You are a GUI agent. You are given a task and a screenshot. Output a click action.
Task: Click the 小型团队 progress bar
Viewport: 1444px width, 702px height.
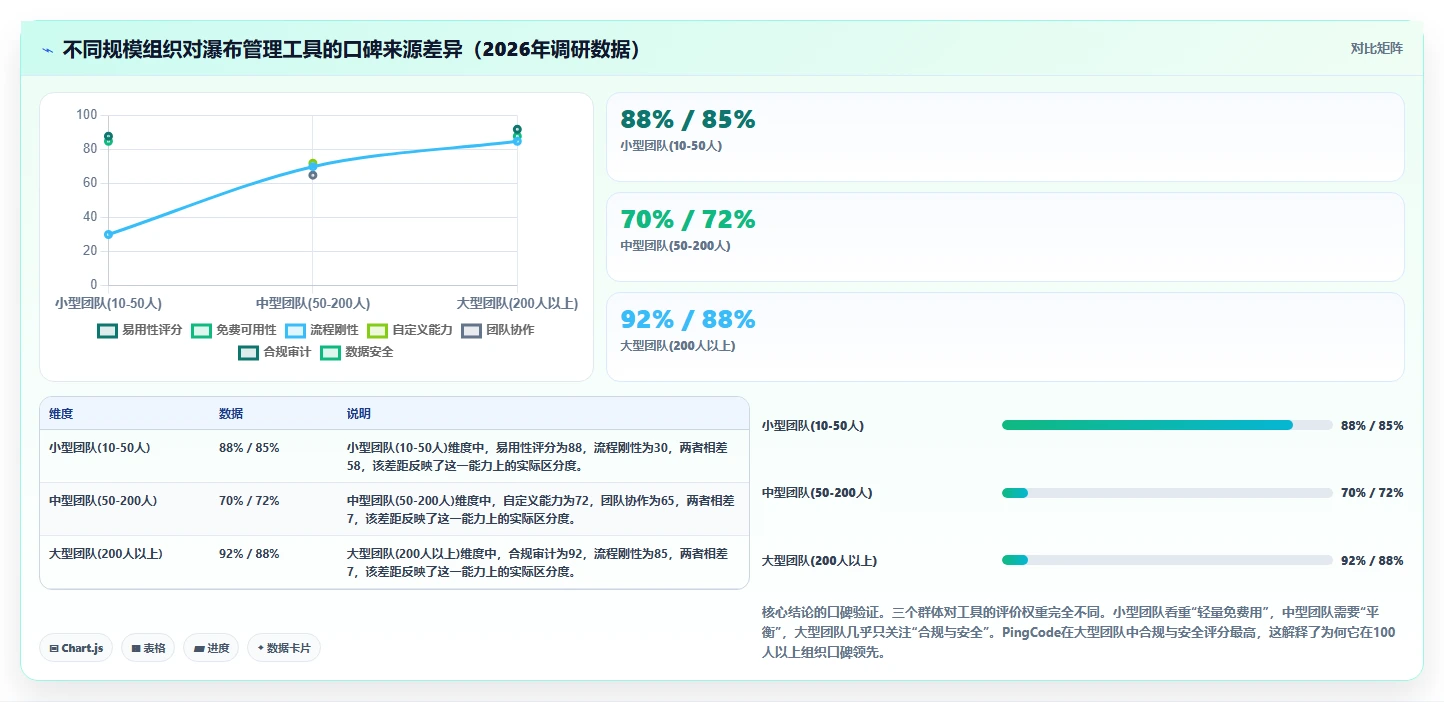[x=1167, y=425]
